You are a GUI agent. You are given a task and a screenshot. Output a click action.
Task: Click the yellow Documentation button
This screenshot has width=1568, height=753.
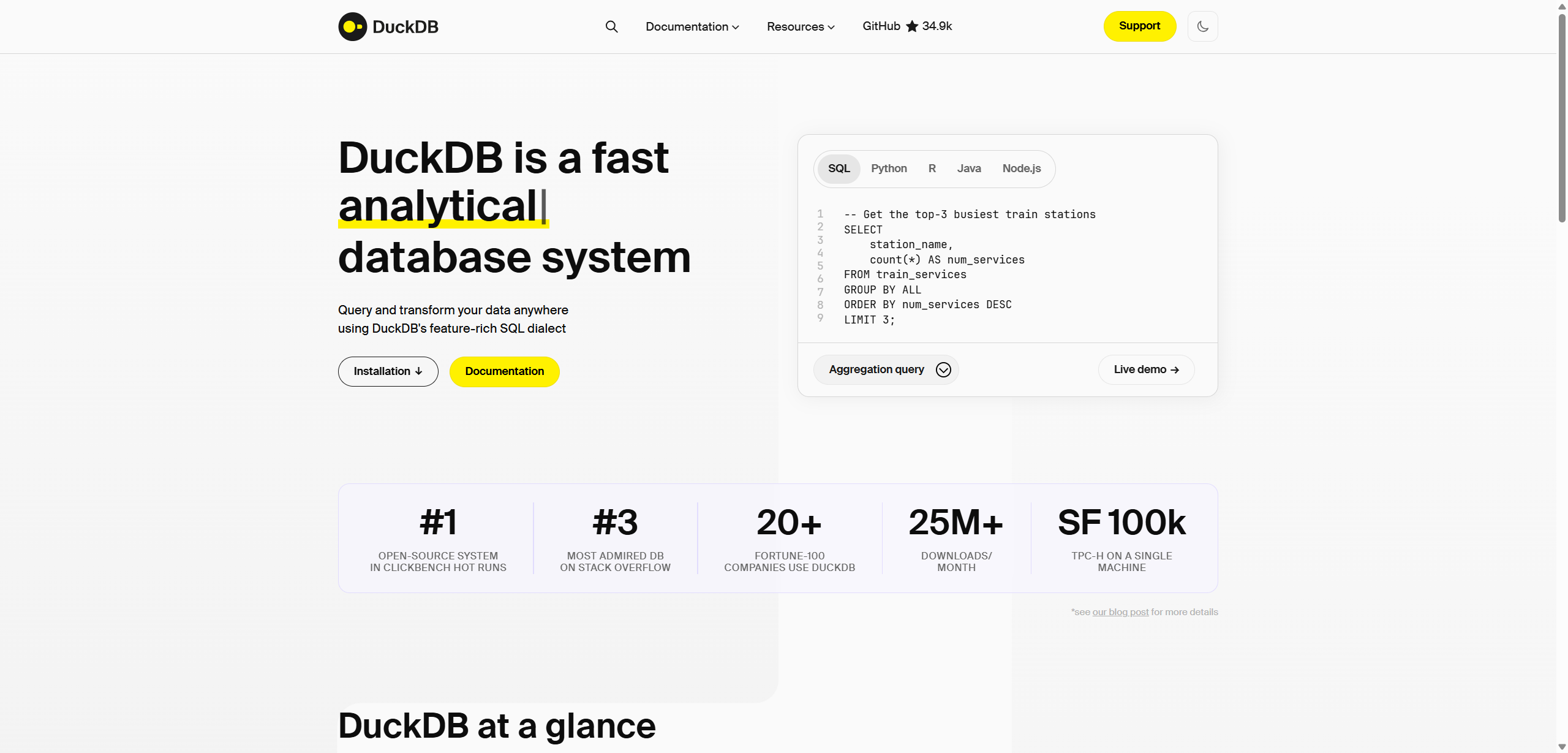coord(504,371)
